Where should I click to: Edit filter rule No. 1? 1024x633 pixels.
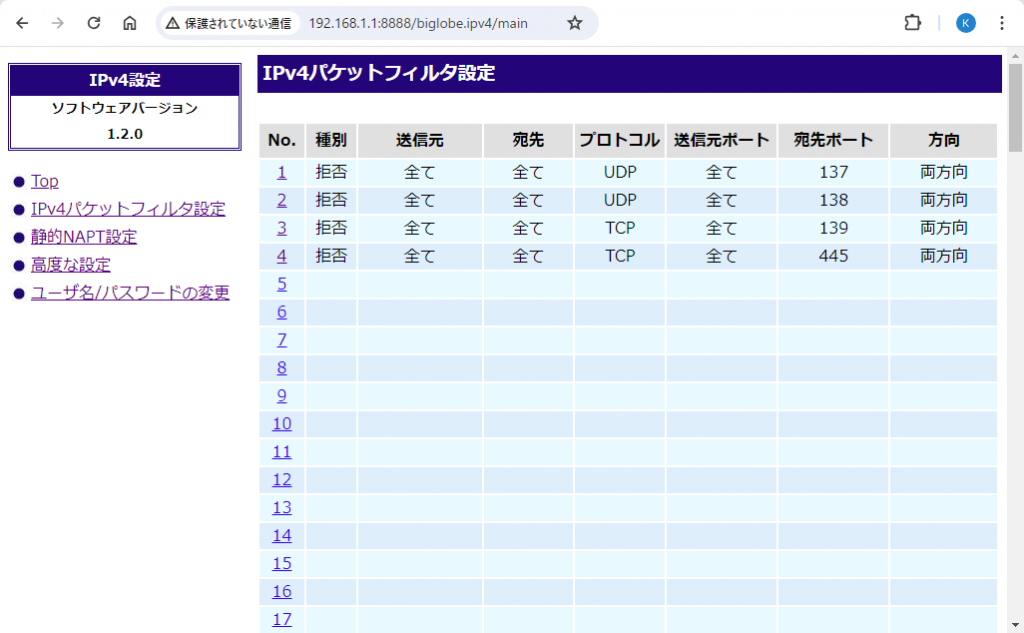tap(282, 172)
